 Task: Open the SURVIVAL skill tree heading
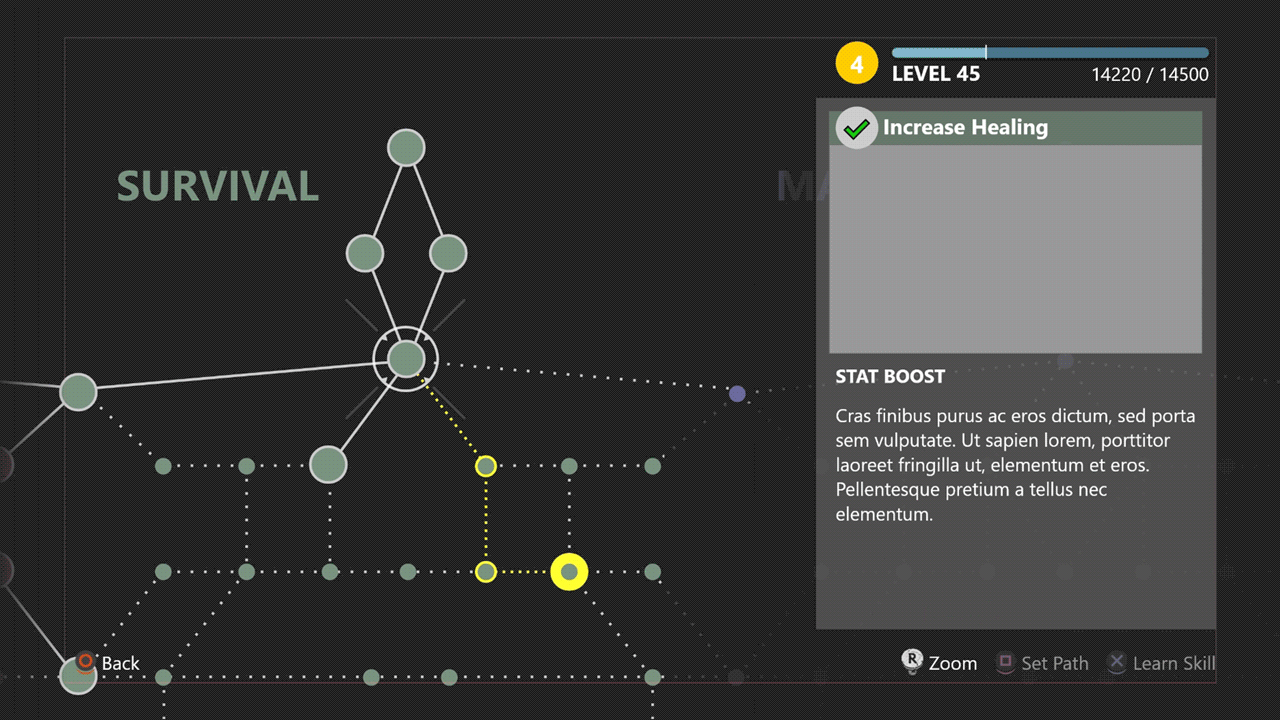pyautogui.click(x=218, y=187)
